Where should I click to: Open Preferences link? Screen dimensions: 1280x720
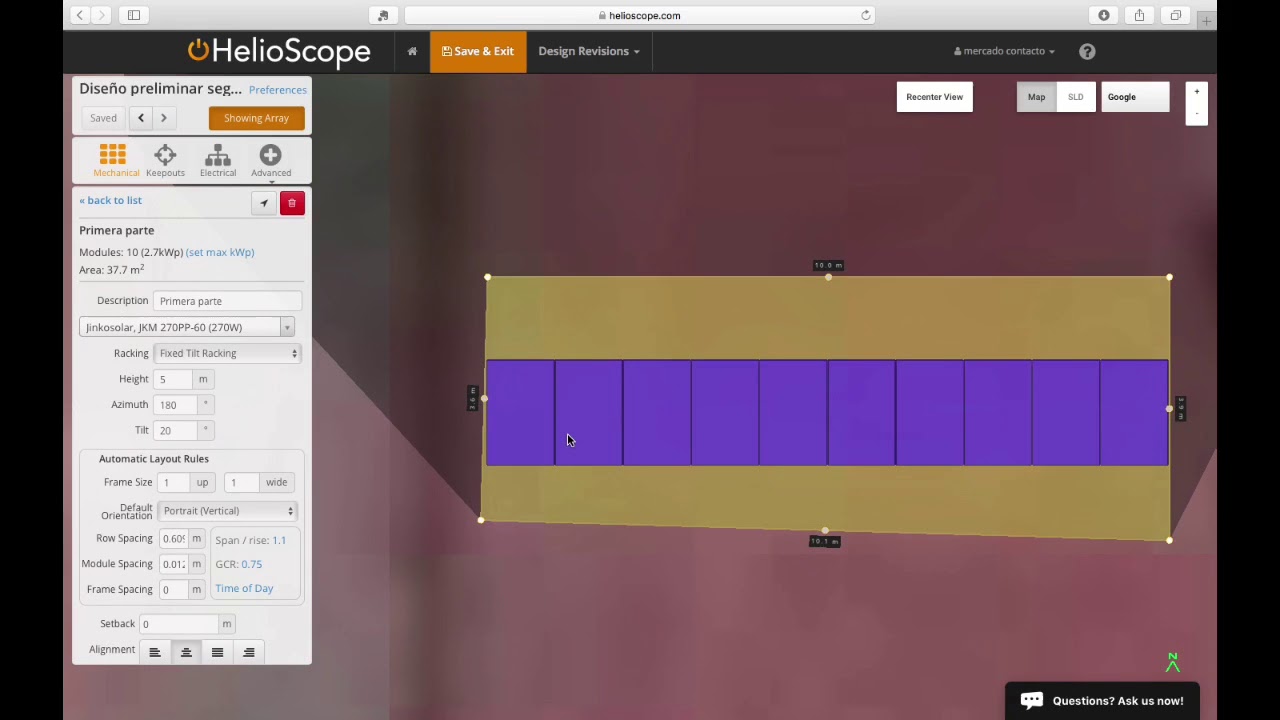[x=278, y=90]
